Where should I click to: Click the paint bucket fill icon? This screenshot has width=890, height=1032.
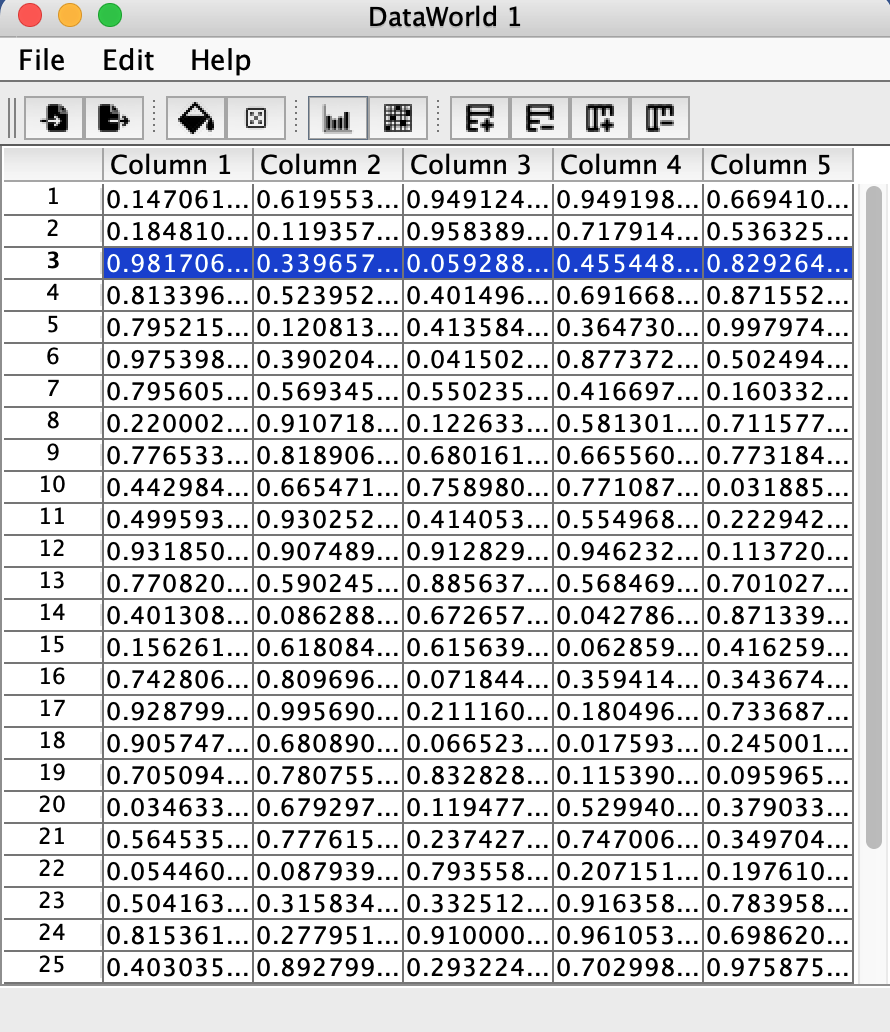[x=196, y=118]
